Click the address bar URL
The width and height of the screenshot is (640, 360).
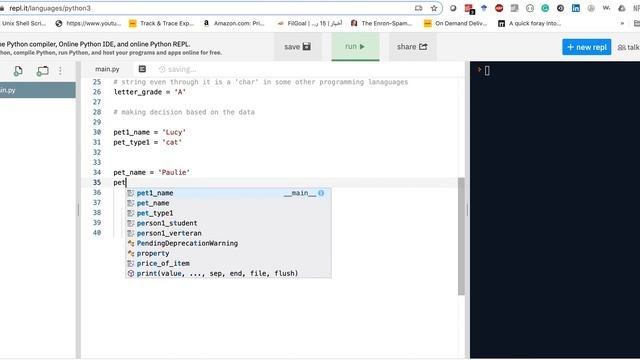coord(50,8)
